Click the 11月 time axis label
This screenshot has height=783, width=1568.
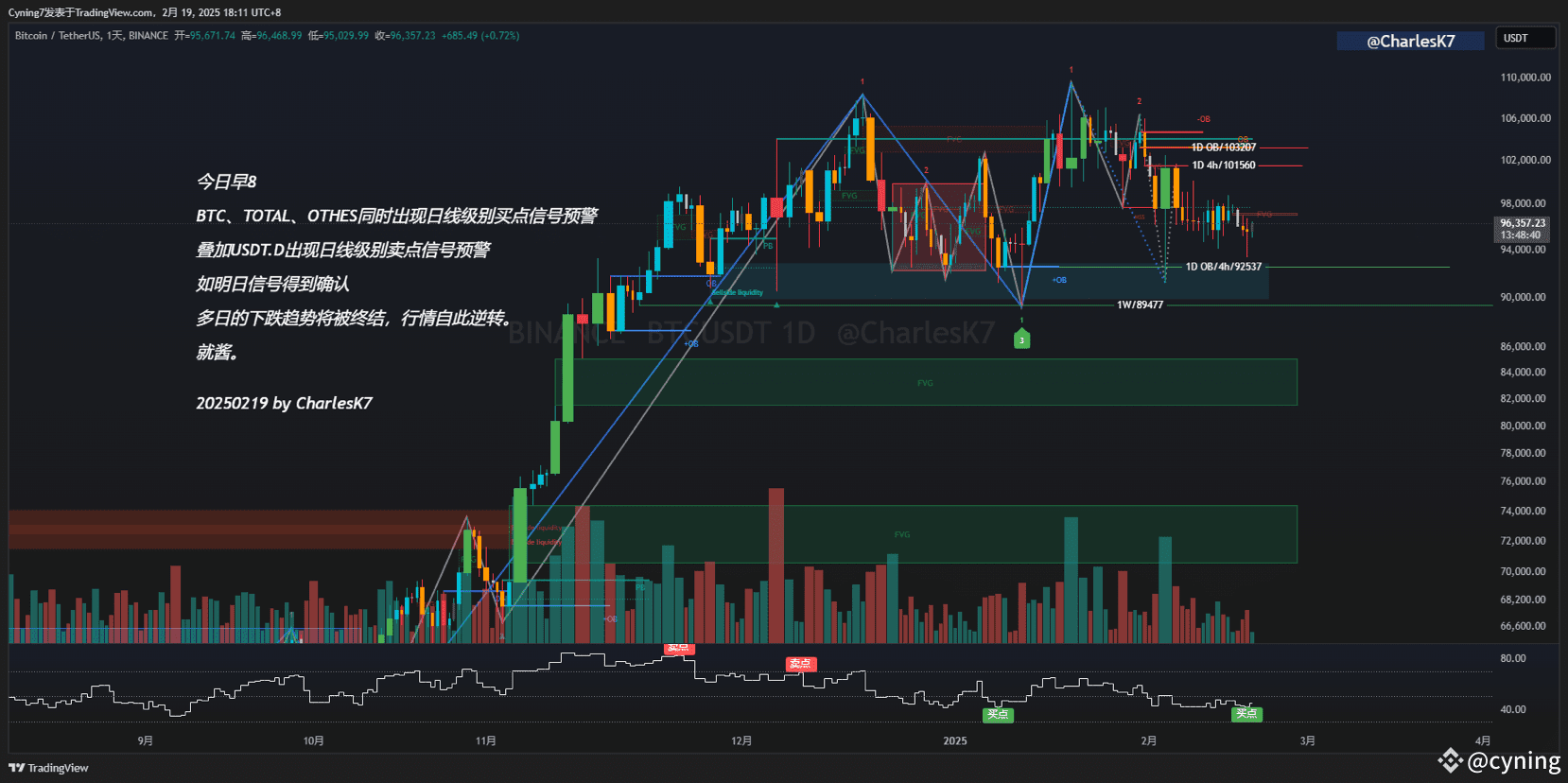click(x=486, y=740)
